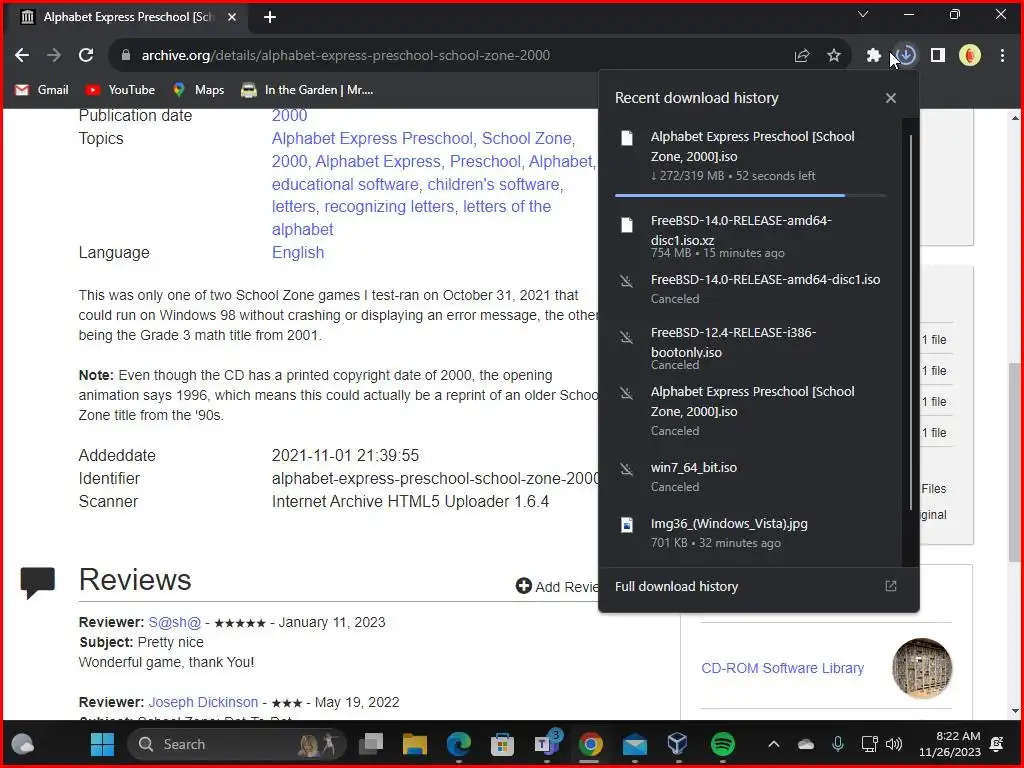
Task: Open the In the Garden bookmark
Action: 307,90
